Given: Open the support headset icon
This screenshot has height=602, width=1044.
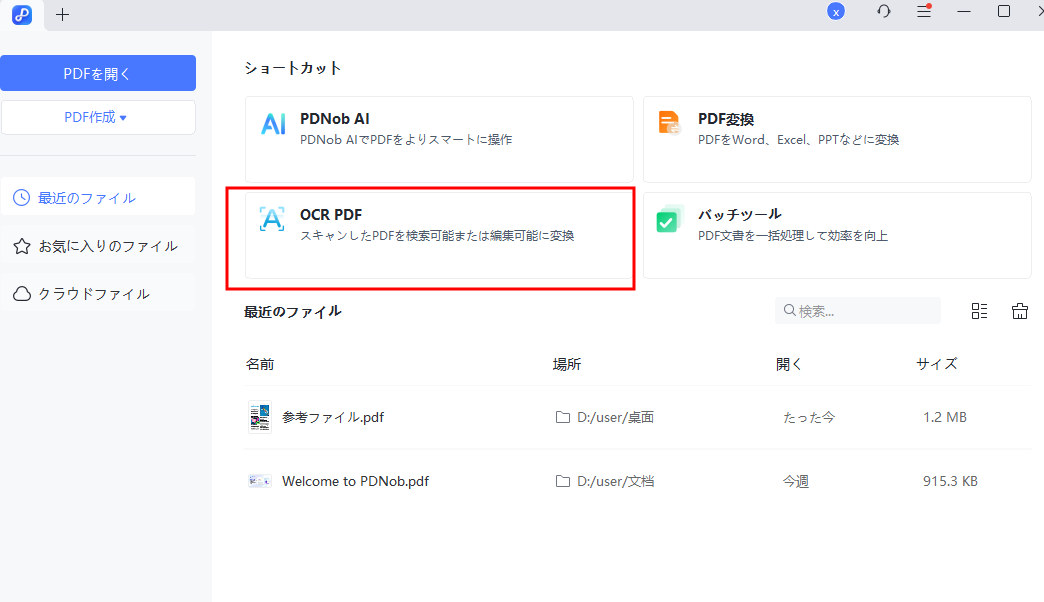Looking at the screenshot, I should pyautogui.click(x=883, y=12).
